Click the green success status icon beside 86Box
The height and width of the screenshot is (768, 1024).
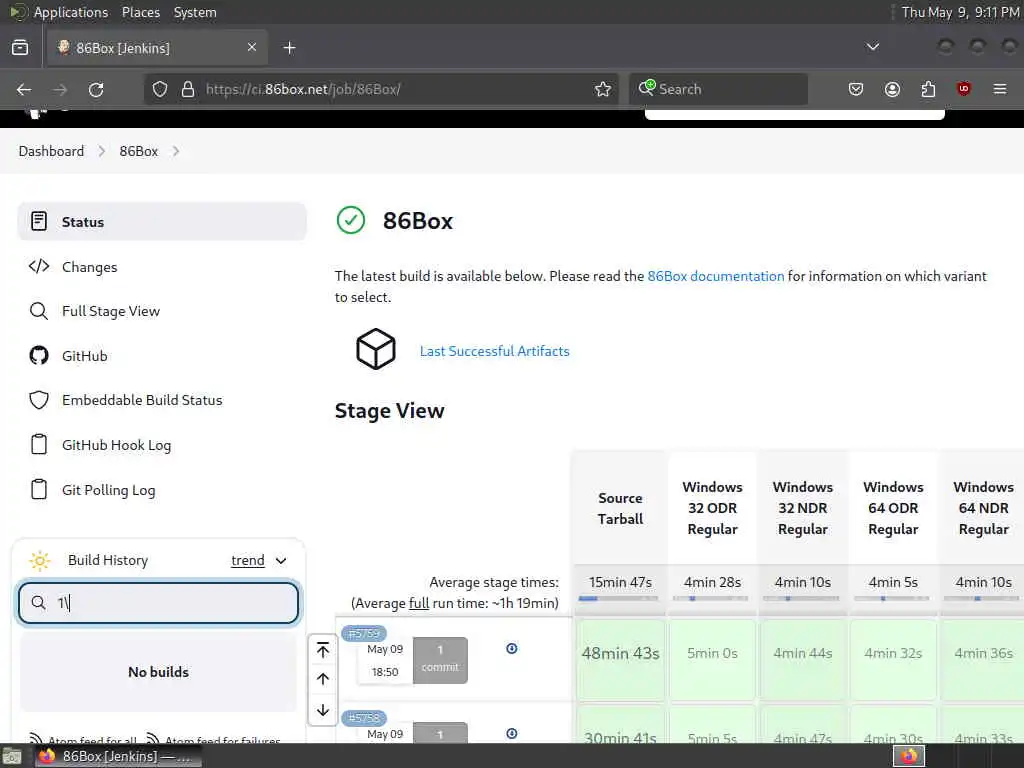[x=351, y=220]
